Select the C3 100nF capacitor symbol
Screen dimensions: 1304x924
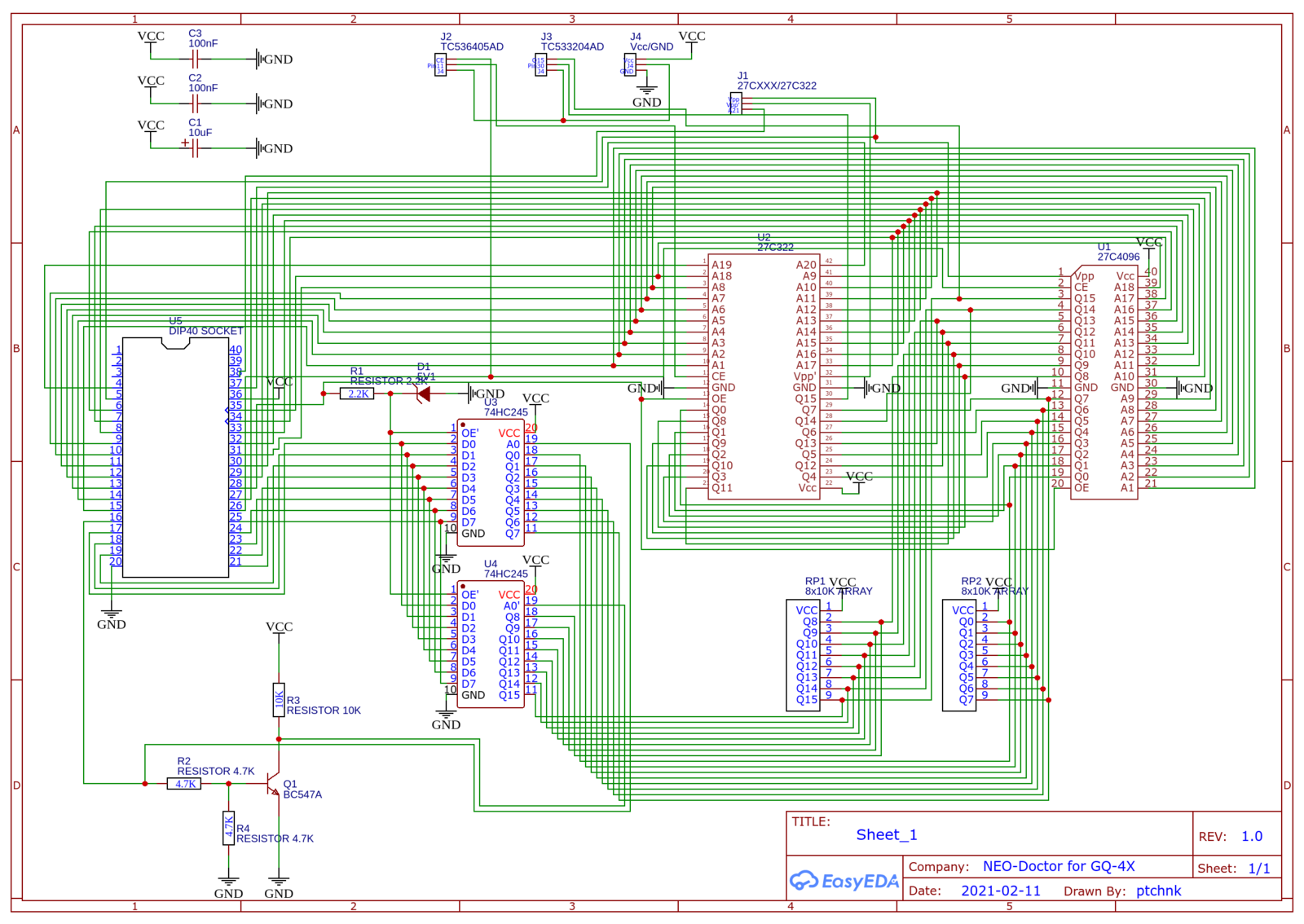(195, 59)
